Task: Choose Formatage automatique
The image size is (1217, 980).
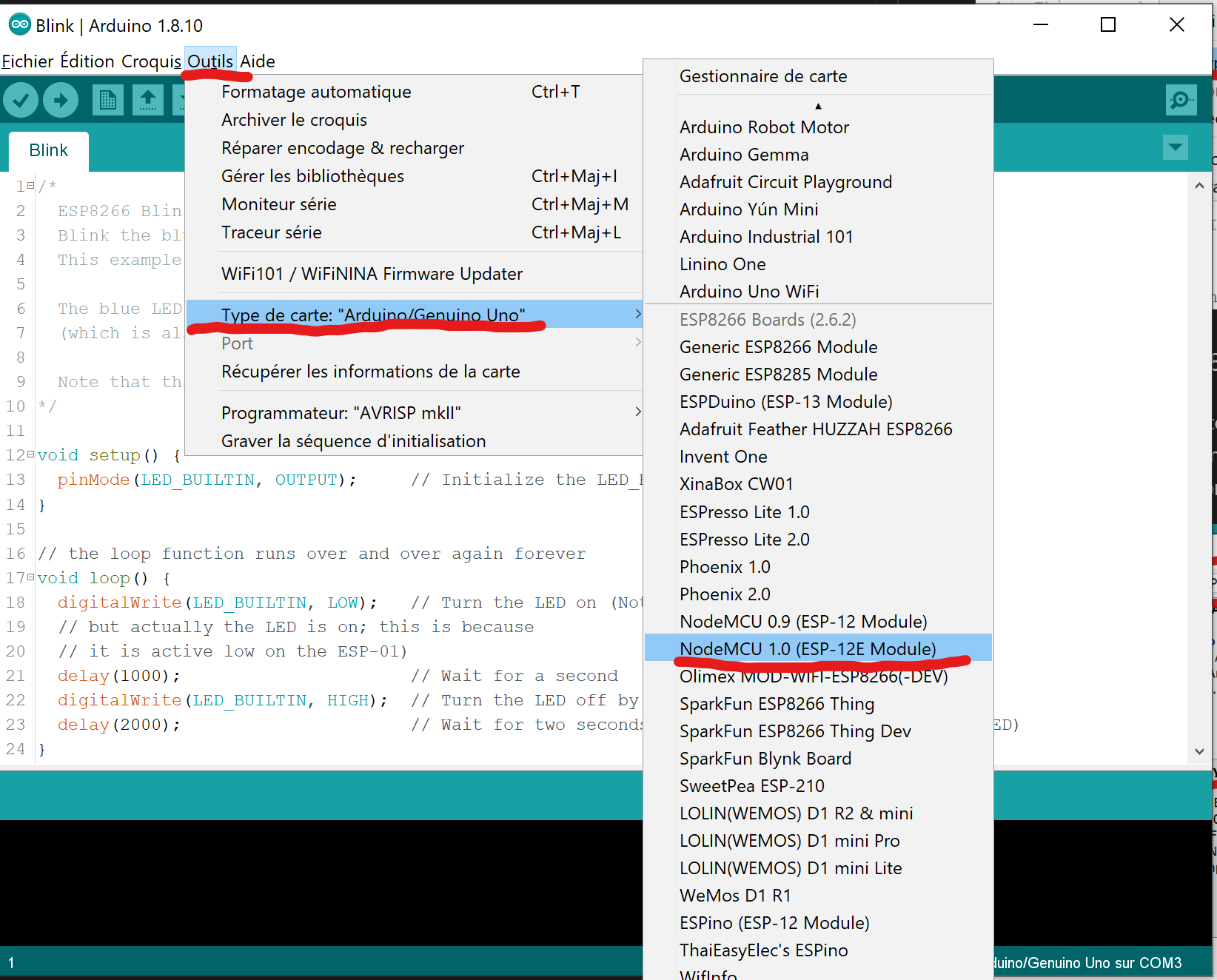Action: pos(415,92)
